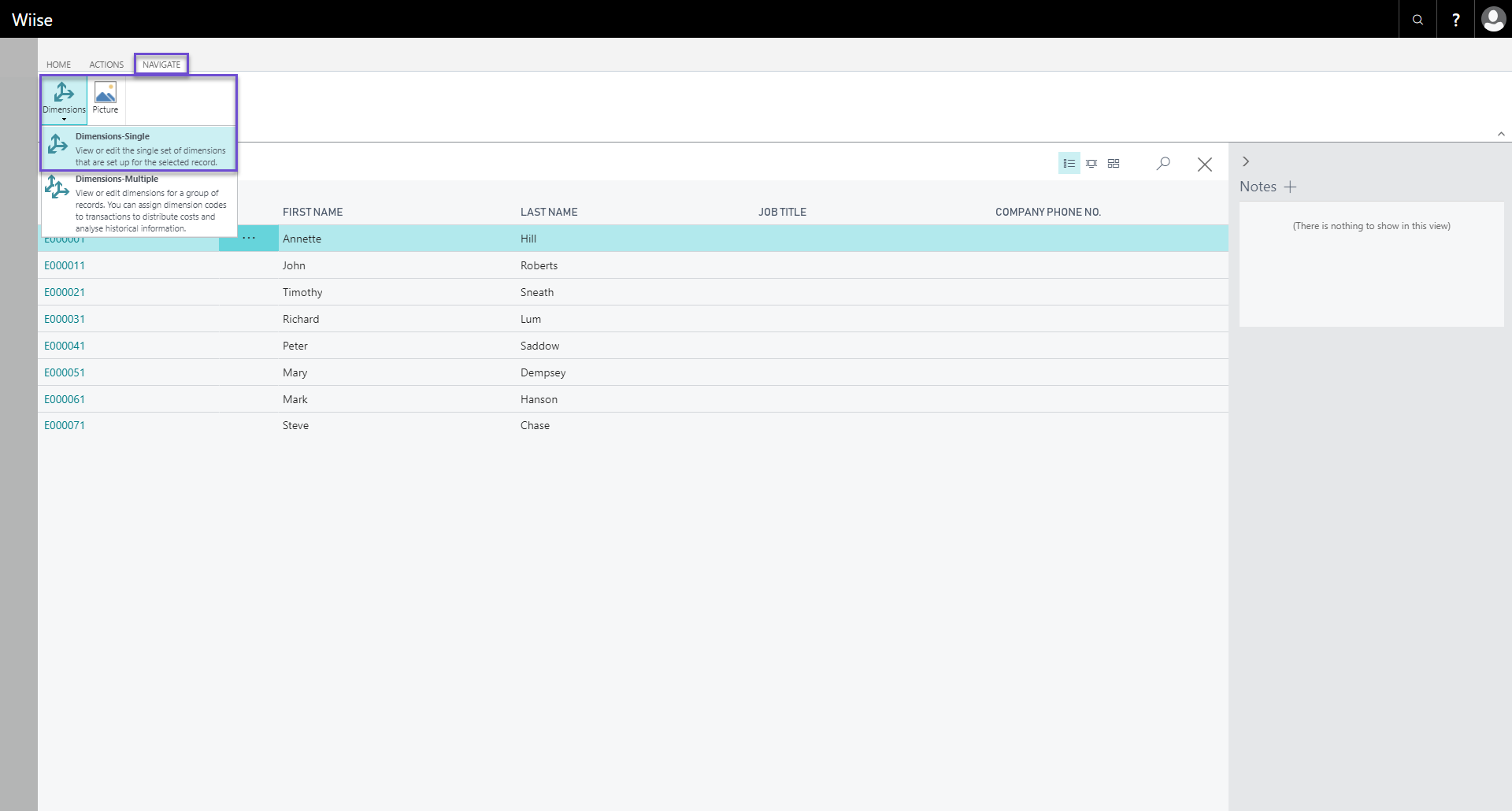The height and width of the screenshot is (811, 1512).
Task: Open the help question mark icon
Action: click(1455, 20)
